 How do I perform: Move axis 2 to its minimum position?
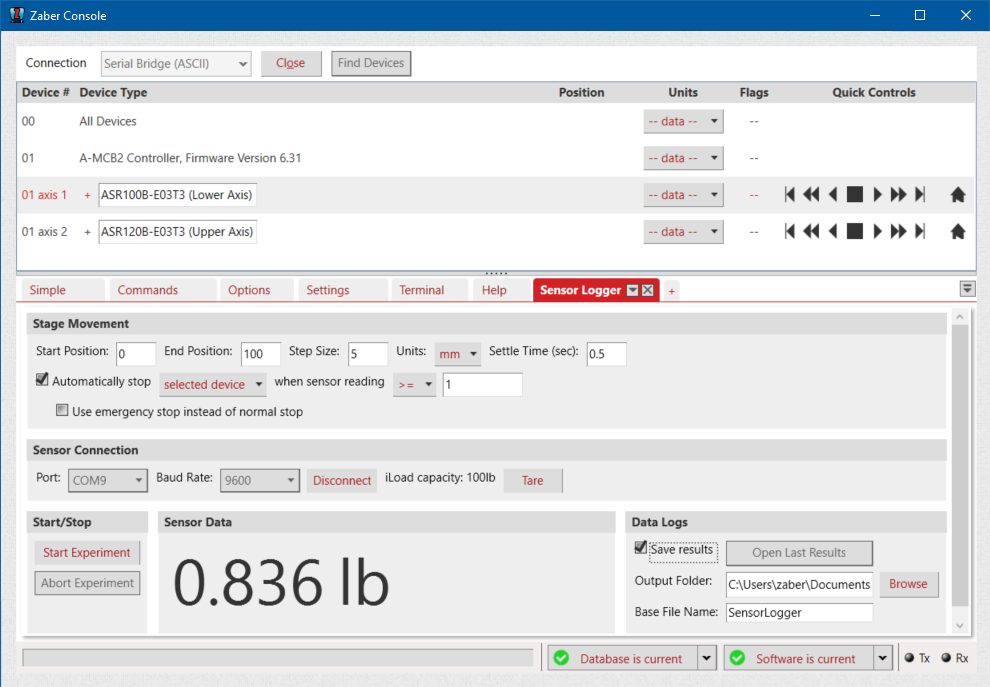click(789, 232)
